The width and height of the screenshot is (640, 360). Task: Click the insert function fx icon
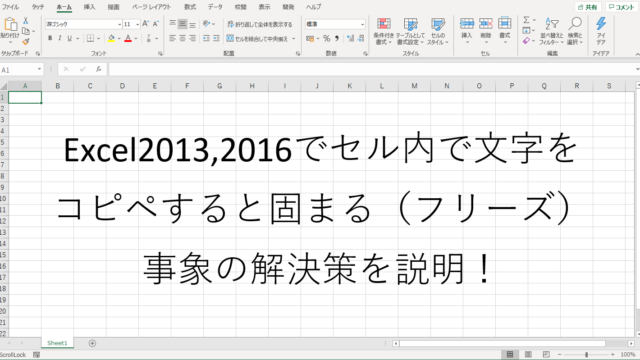[98, 69]
